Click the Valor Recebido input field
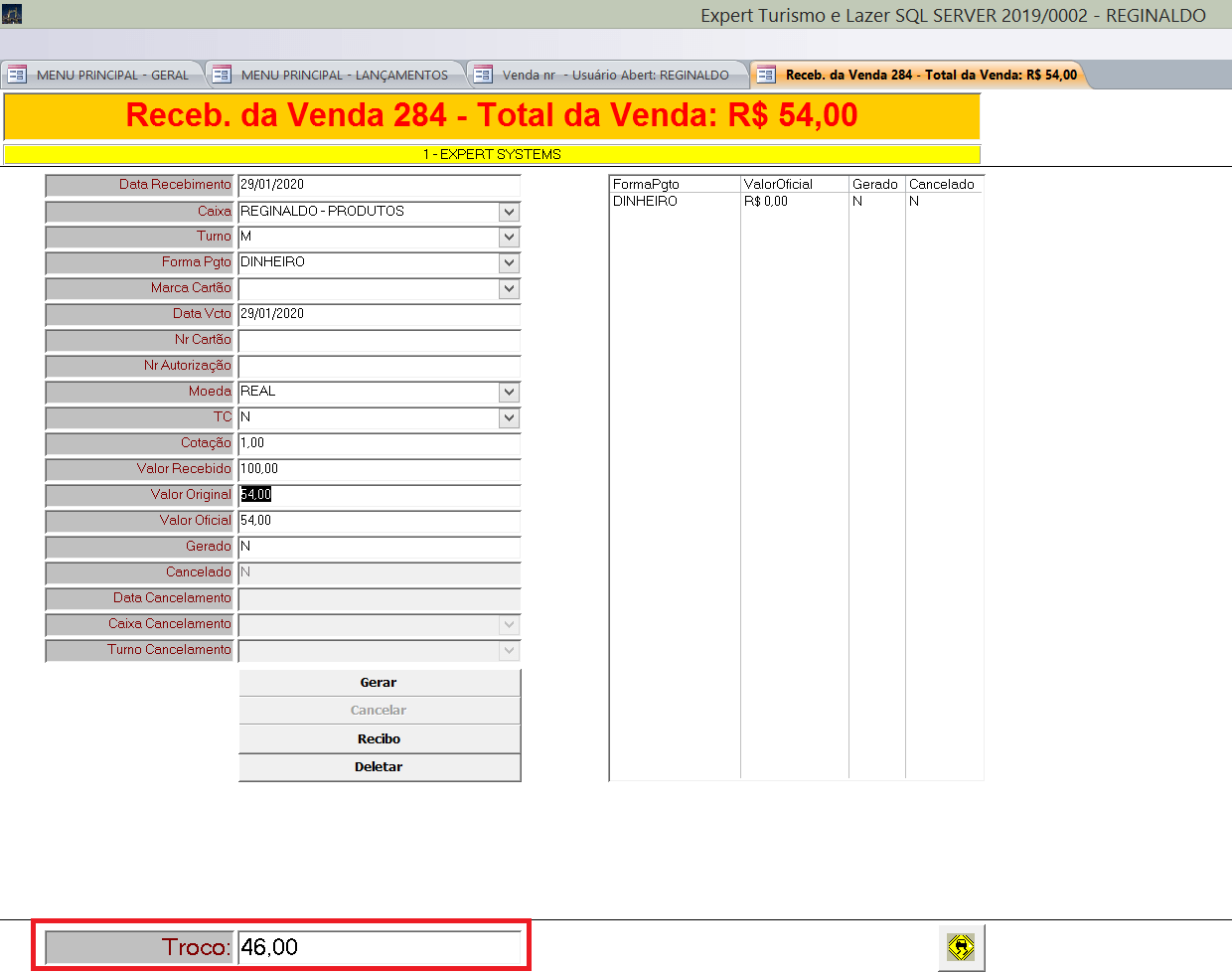 coord(379,469)
